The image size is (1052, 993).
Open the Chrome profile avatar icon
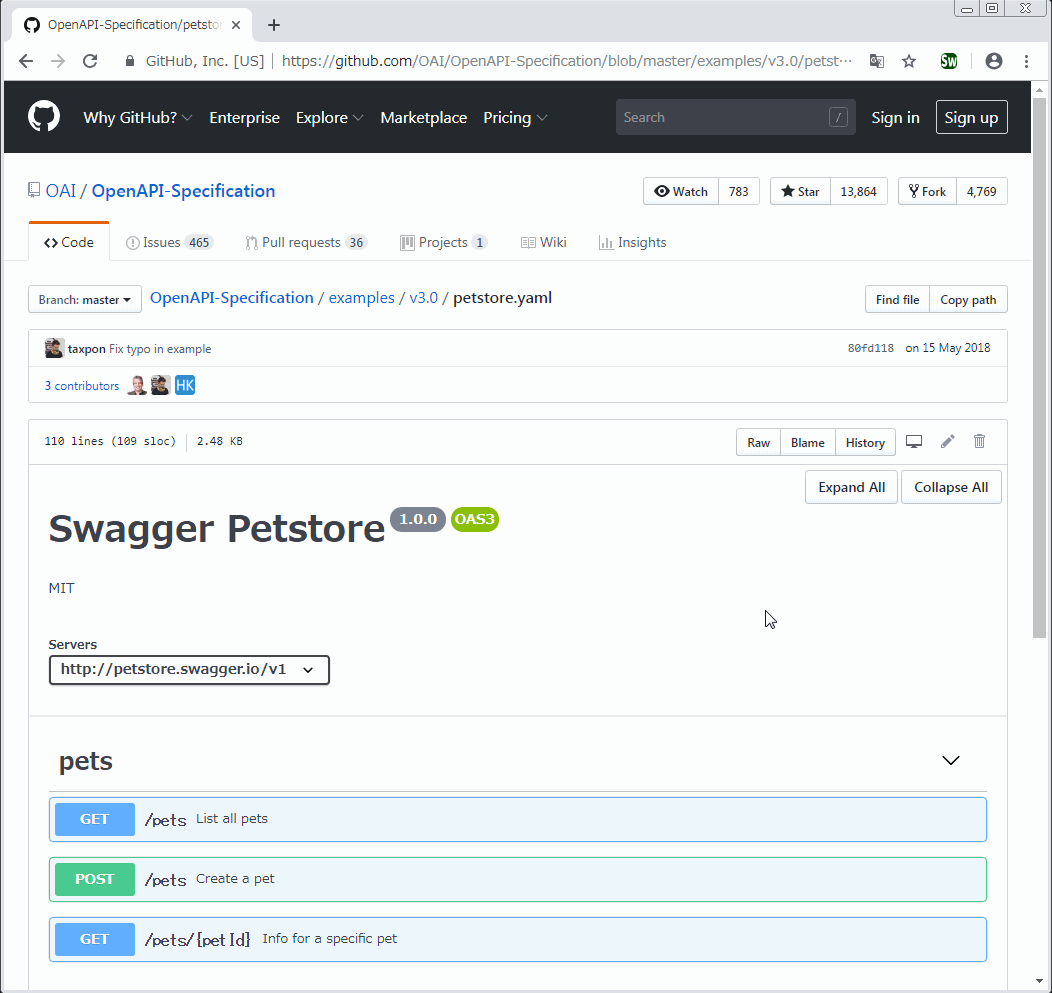tap(994, 61)
